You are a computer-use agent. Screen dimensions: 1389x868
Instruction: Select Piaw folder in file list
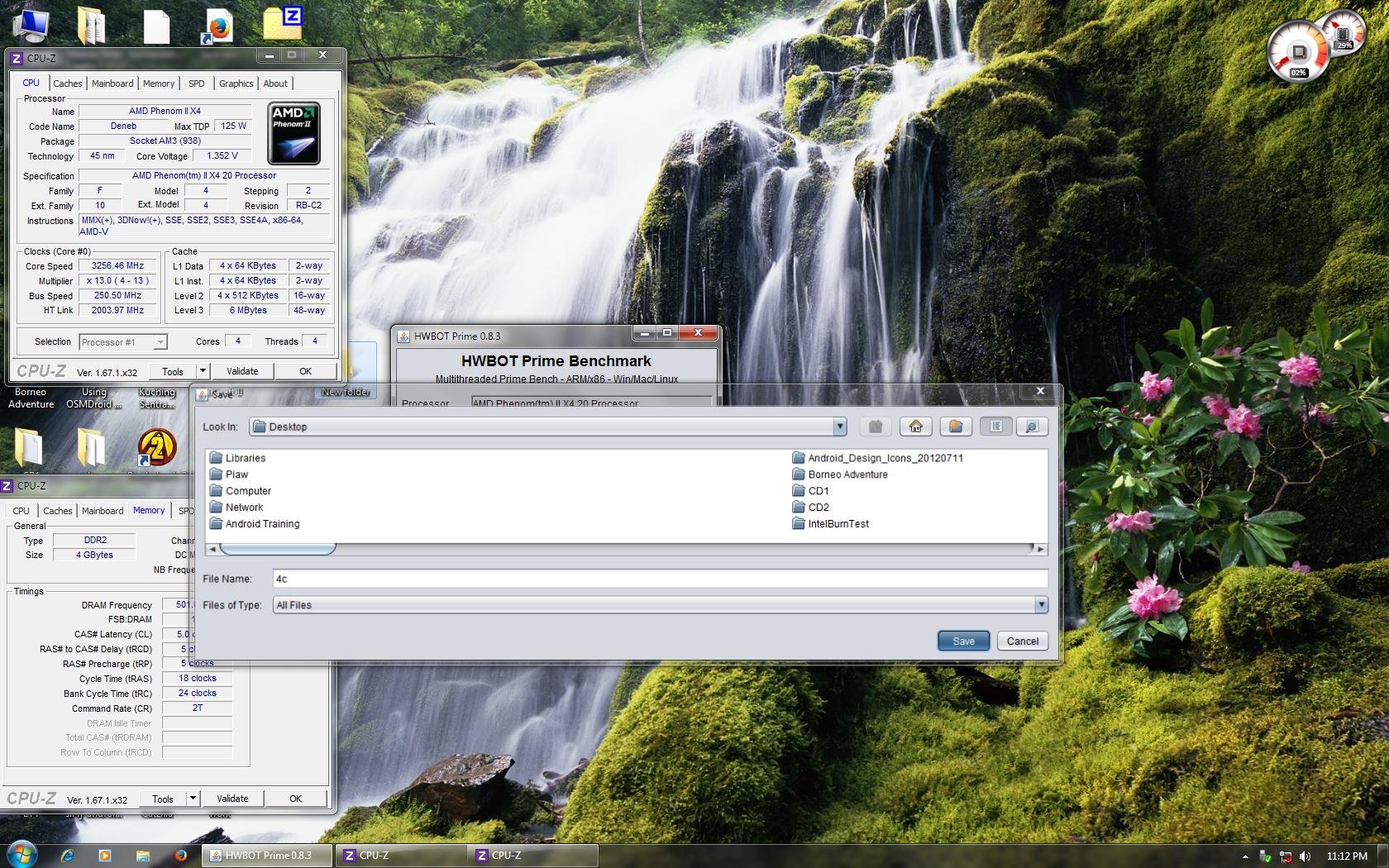click(229, 475)
